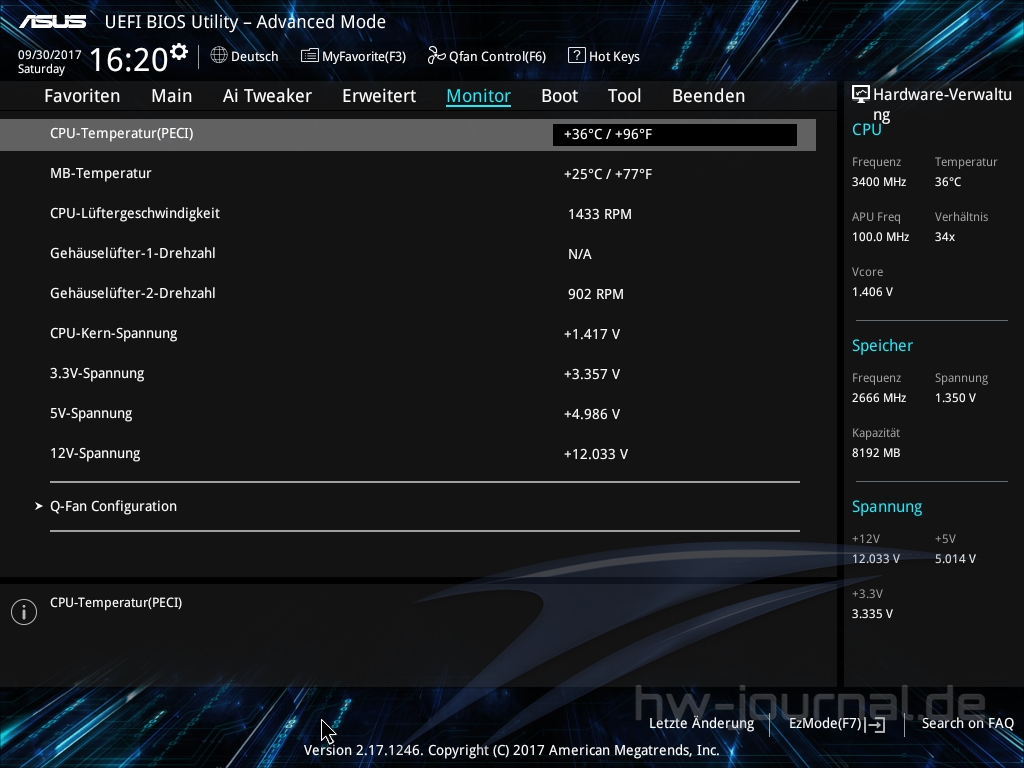1024x768 pixels.
Task: Switch to the Tool tab
Action: pyautogui.click(x=624, y=95)
